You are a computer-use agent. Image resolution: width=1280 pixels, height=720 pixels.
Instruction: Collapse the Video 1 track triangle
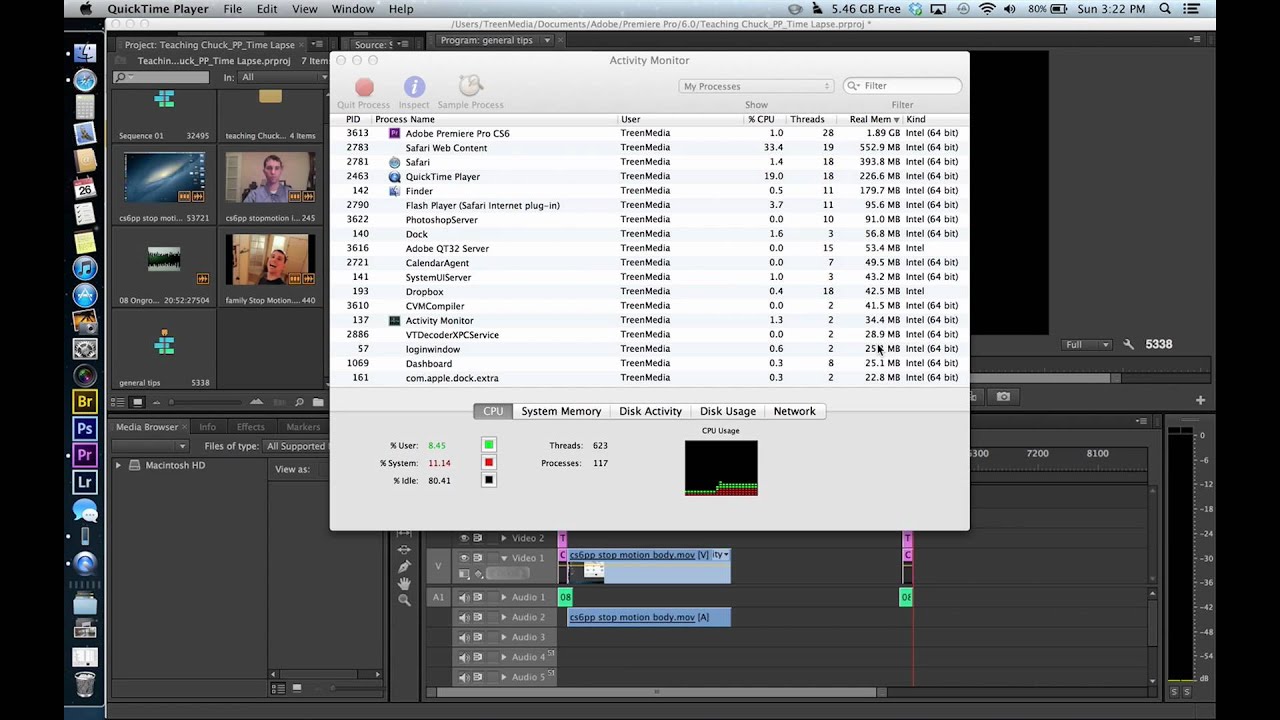pos(503,558)
